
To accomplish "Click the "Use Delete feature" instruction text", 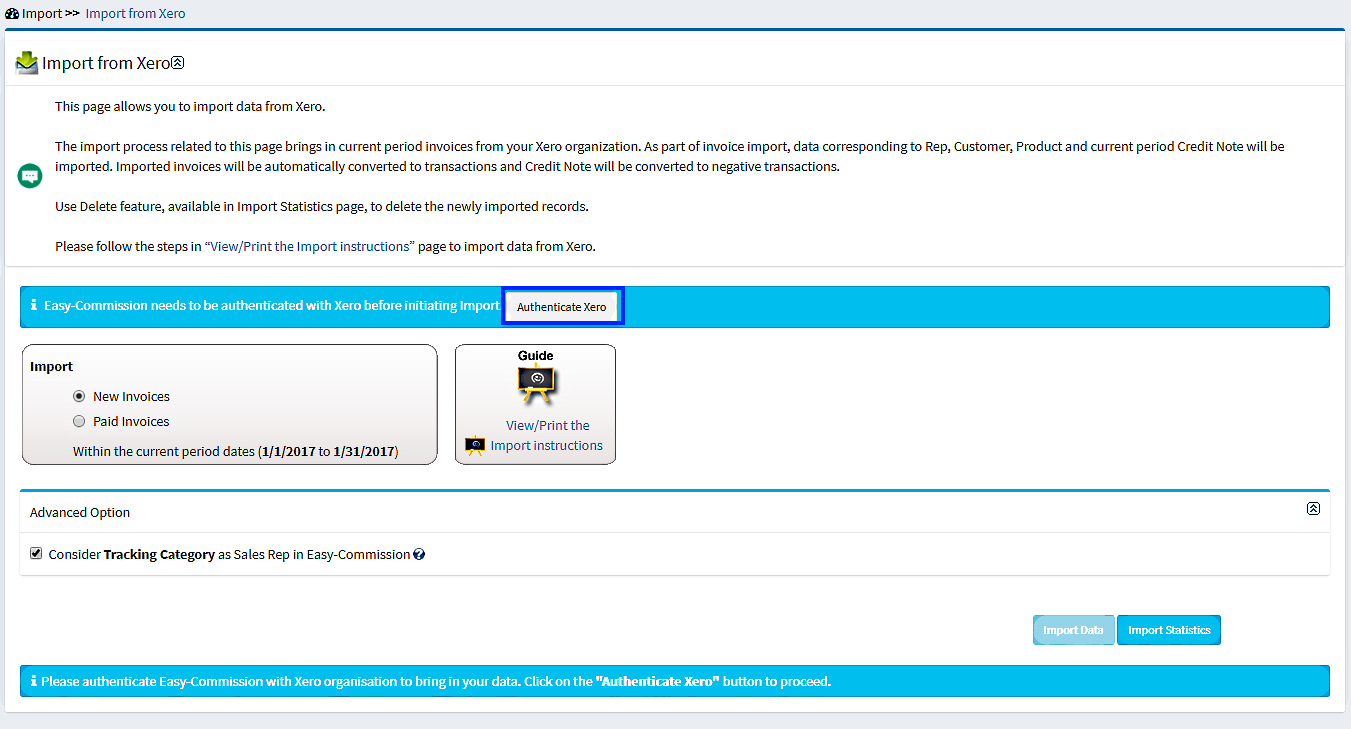I will click(321, 206).
